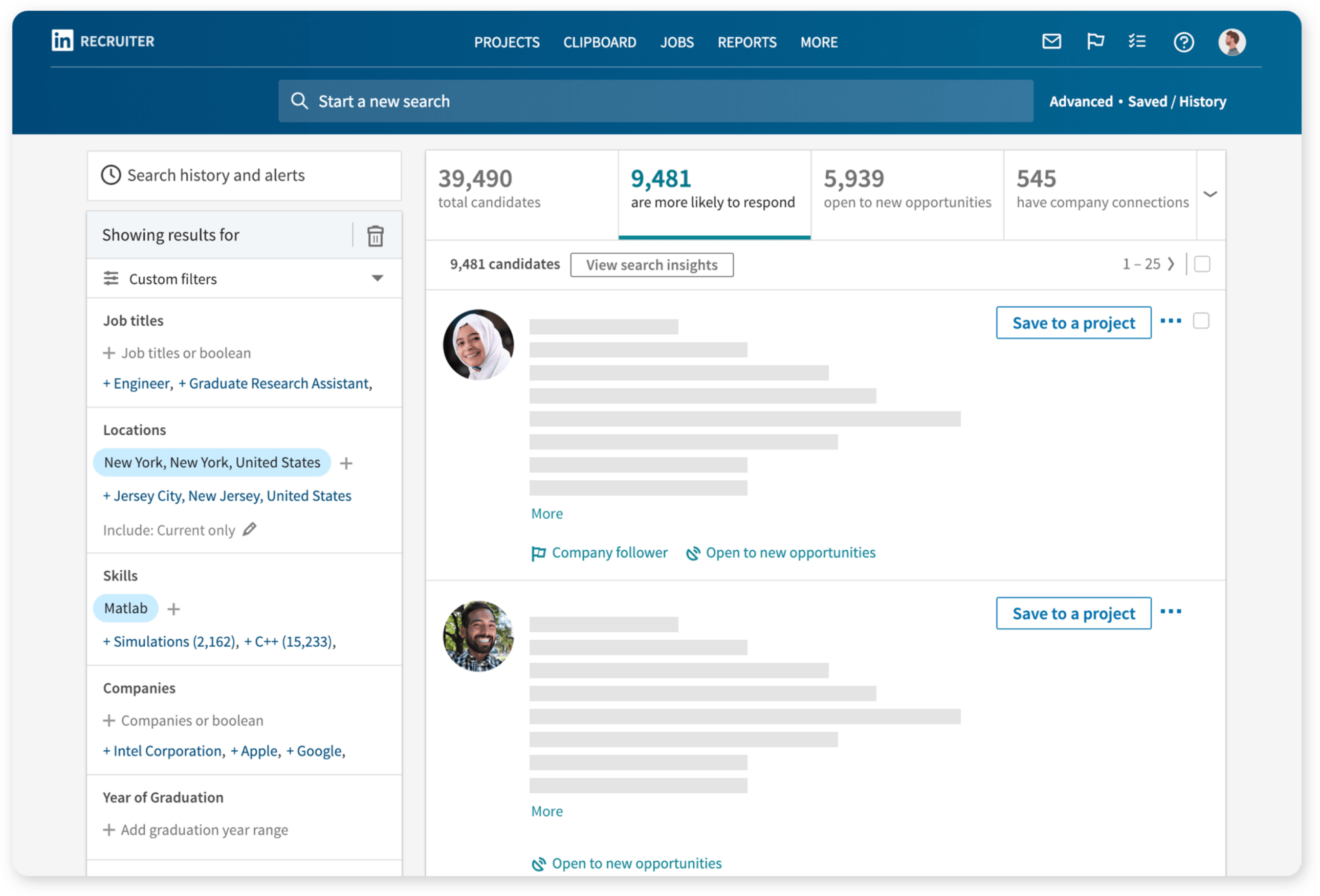Click the flag icon in the top navigation
This screenshot has height=896, width=1320.
pyautogui.click(x=1095, y=41)
